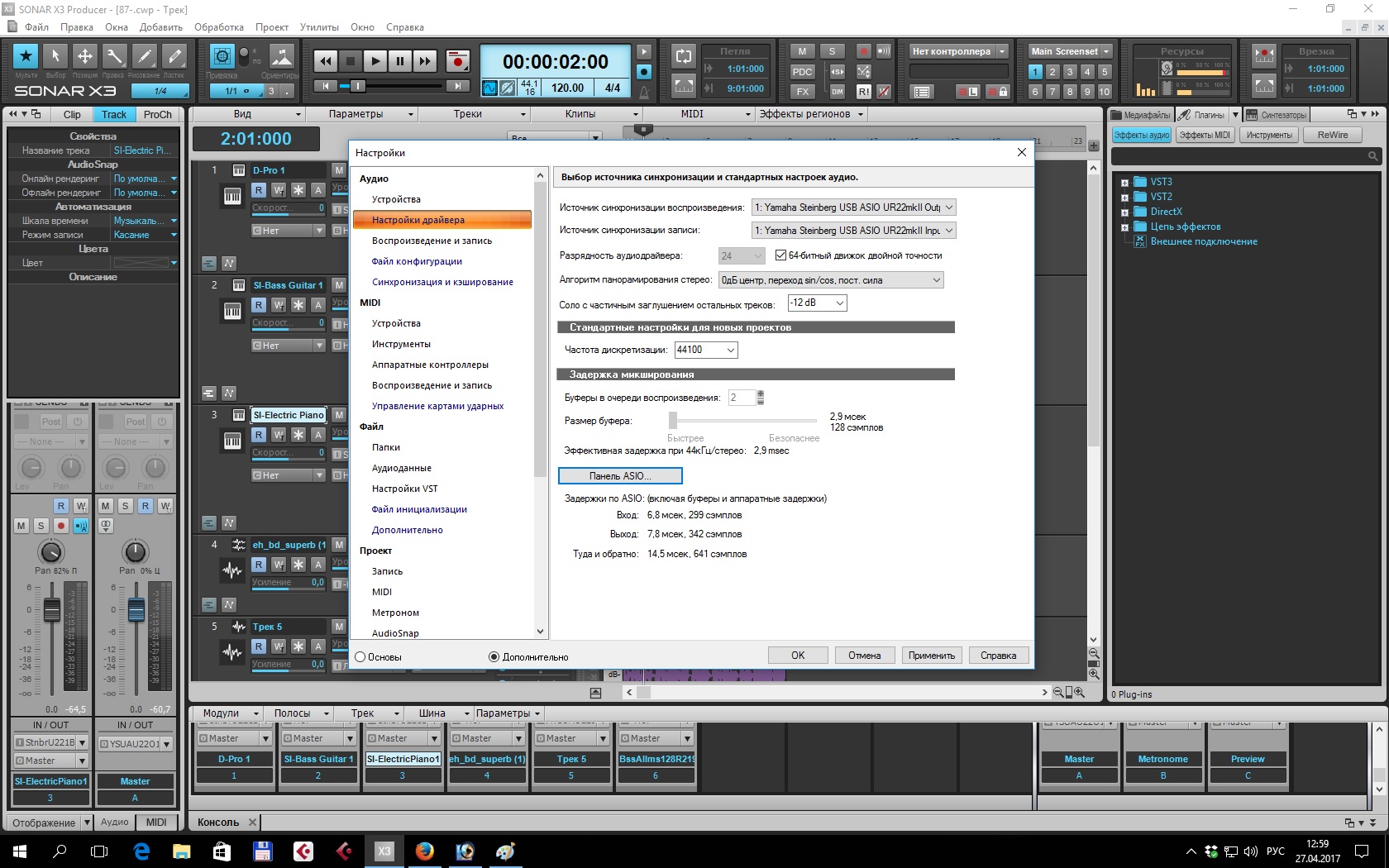Screen dimensions: 1389x868
Task: Click transport position slider handle
Action: tap(357, 86)
